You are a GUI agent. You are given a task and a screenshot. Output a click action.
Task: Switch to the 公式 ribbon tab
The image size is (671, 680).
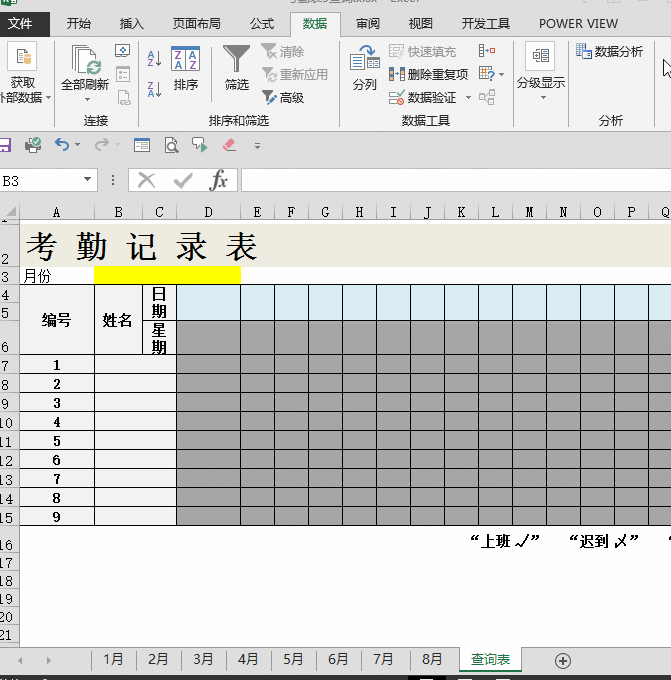[262, 23]
